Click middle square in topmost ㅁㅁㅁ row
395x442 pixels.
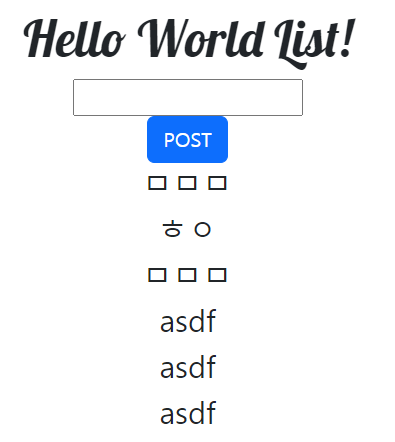point(187,183)
